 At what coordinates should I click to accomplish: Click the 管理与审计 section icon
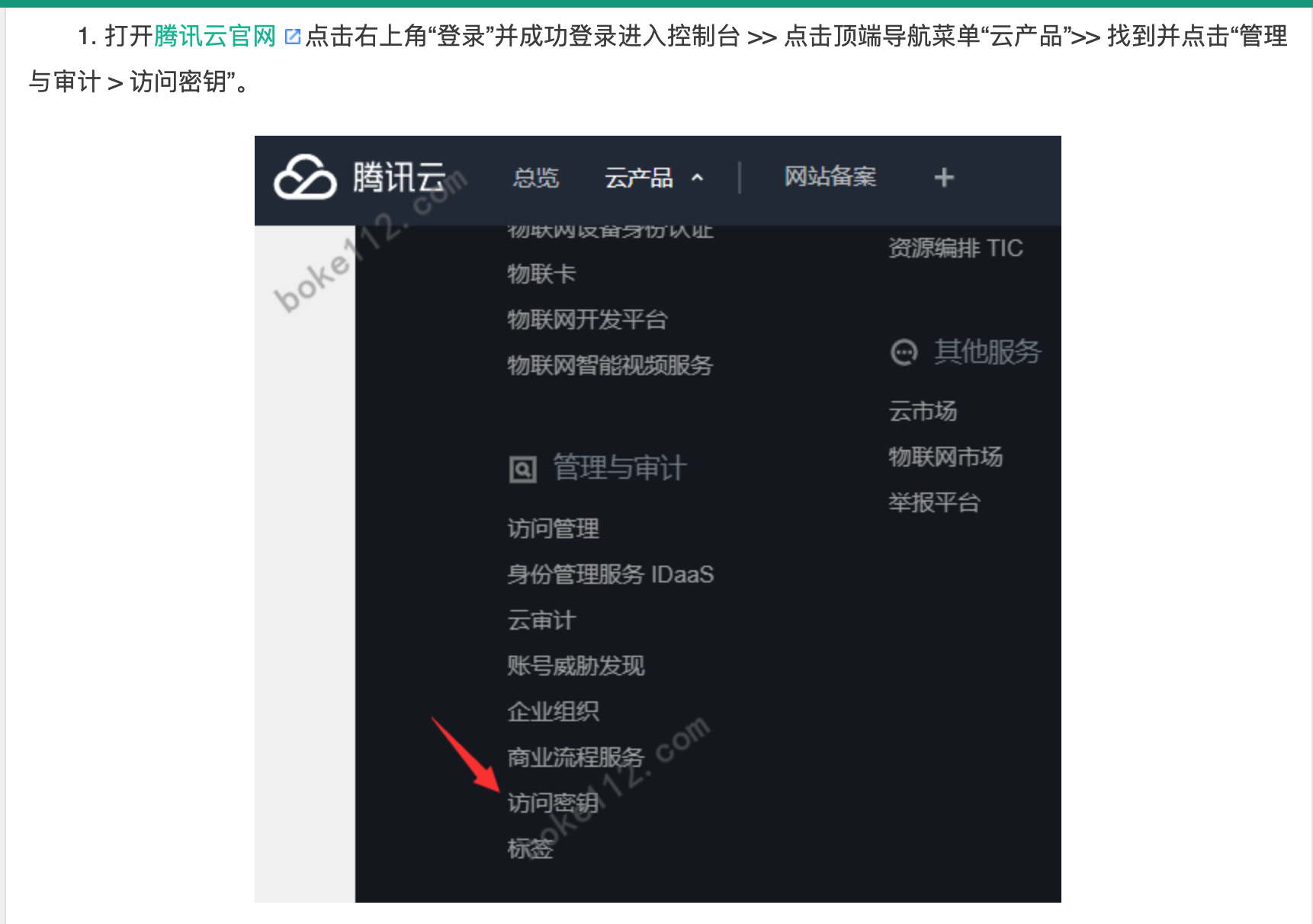pos(523,469)
